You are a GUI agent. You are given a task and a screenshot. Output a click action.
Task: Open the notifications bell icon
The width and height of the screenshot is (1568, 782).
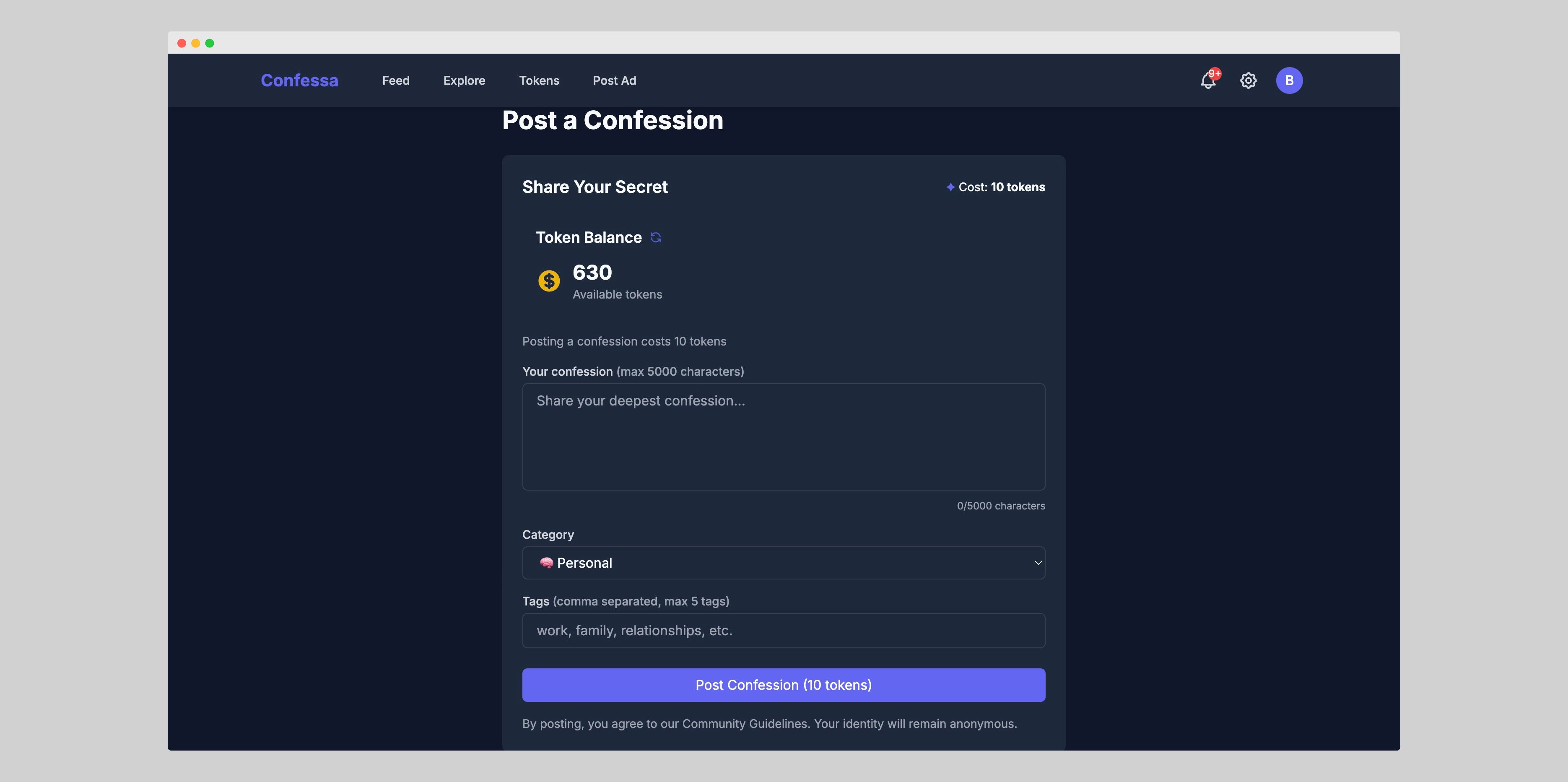pos(1207,81)
